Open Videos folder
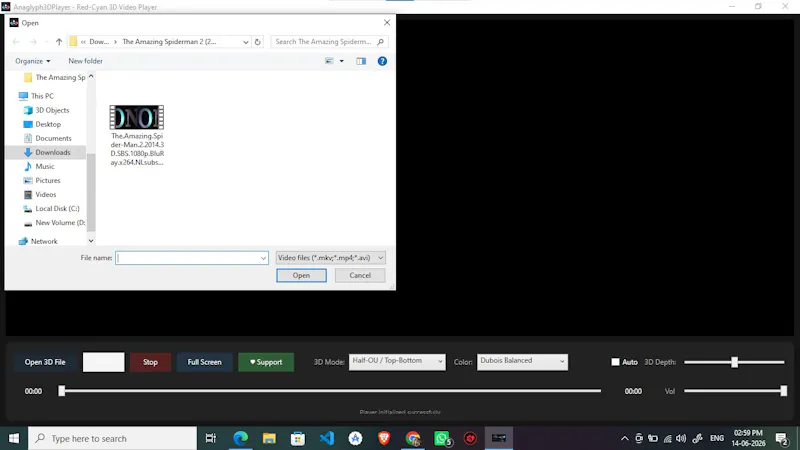 click(40, 194)
